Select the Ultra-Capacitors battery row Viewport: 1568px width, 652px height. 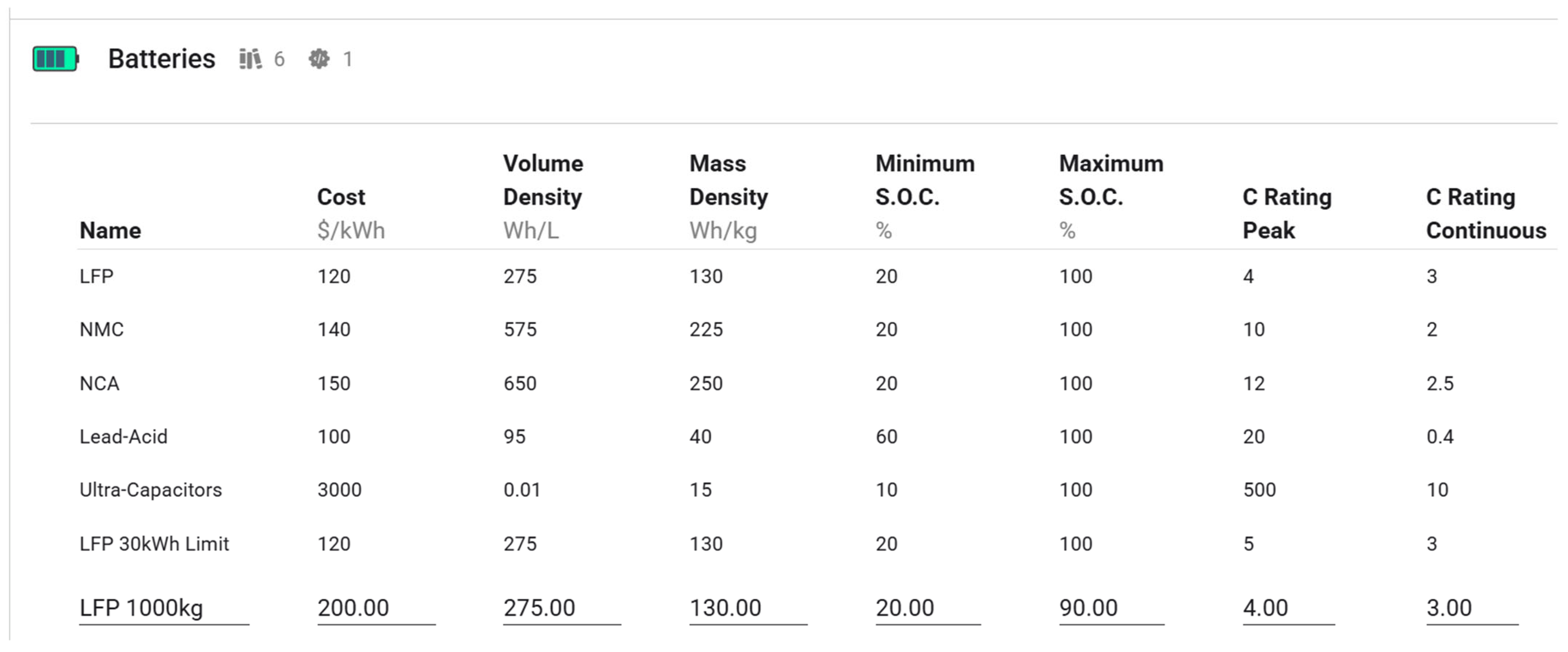[150, 489]
